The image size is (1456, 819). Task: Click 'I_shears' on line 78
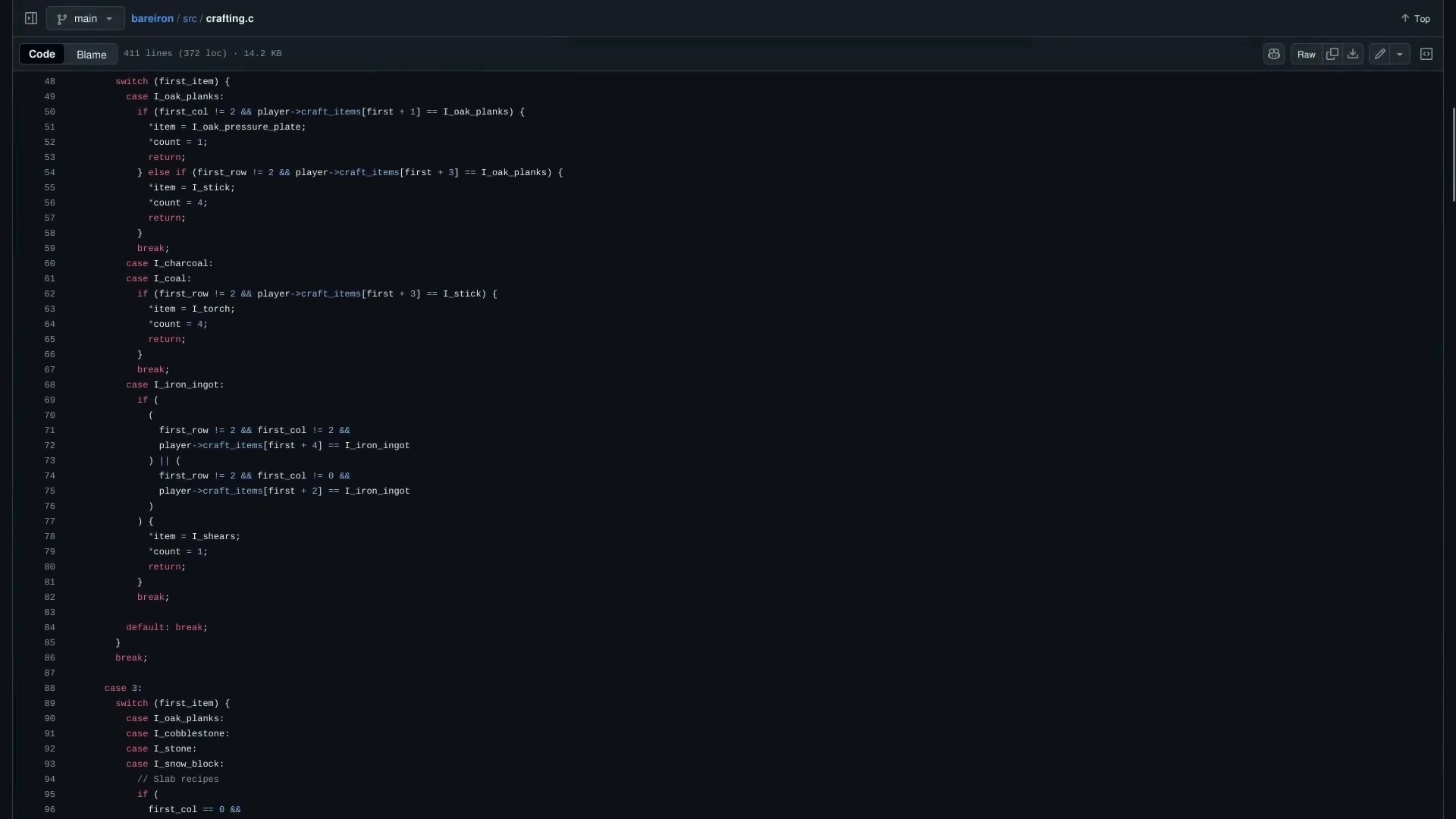(x=213, y=536)
